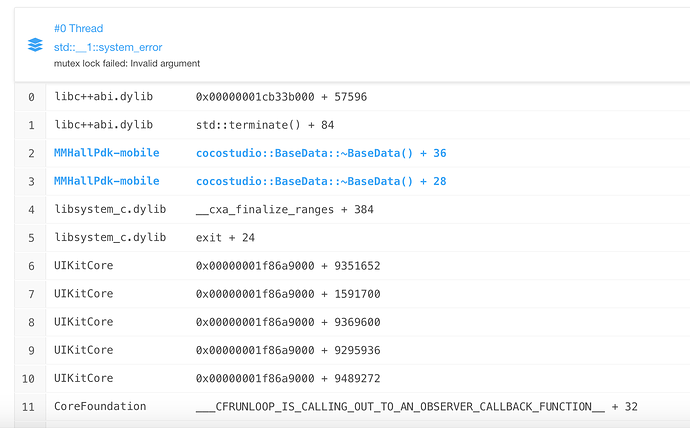
Task: Click the std::__1::system_error exception title
Action: pyautogui.click(x=108, y=47)
